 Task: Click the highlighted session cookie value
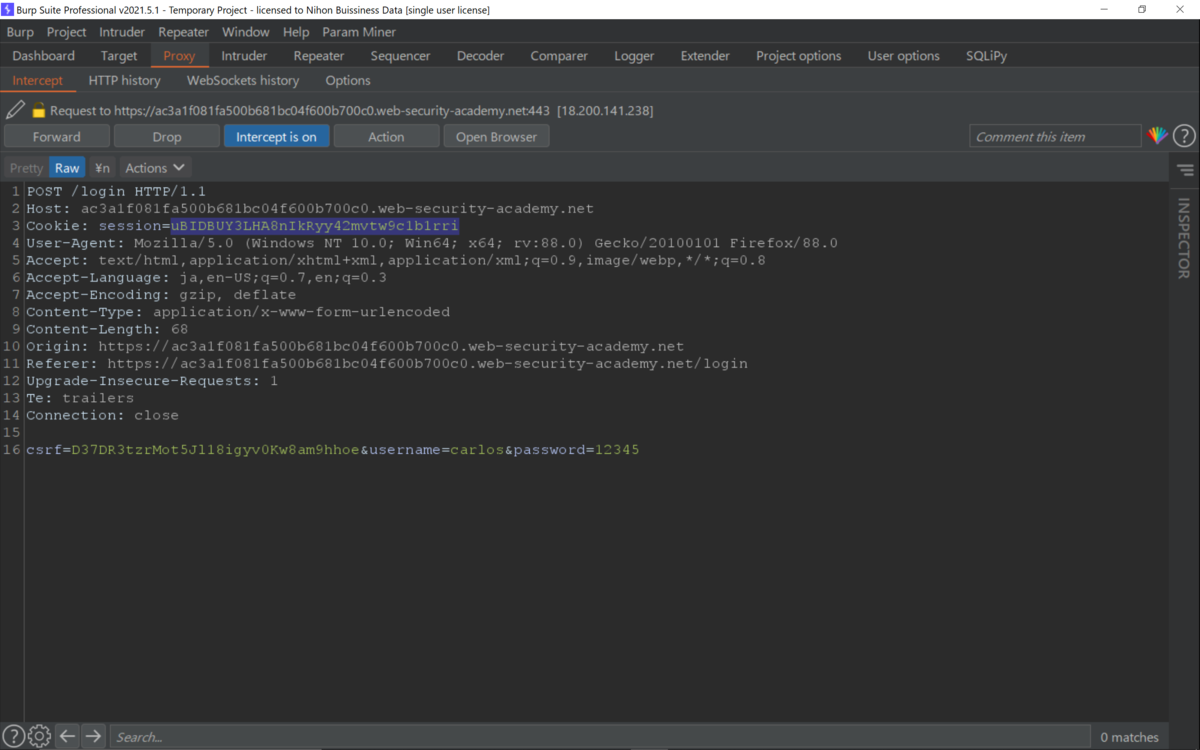[x=314, y=226]
